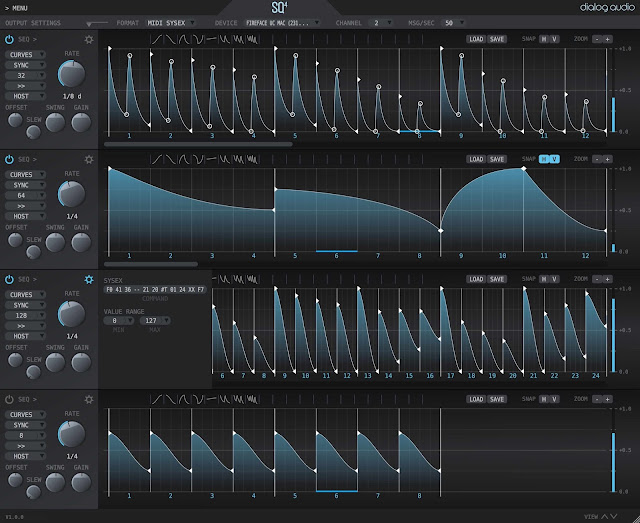Screen dimensions: 640x523
Task: Toggle vertical snap V in first sequencer
Action: click(554, 39)
